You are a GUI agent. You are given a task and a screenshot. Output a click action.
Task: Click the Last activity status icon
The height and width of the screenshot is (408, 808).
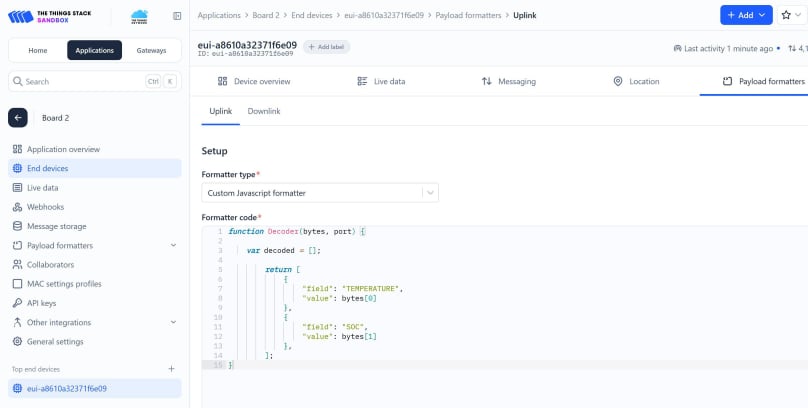pyautogui.click(x=677, y=48)
